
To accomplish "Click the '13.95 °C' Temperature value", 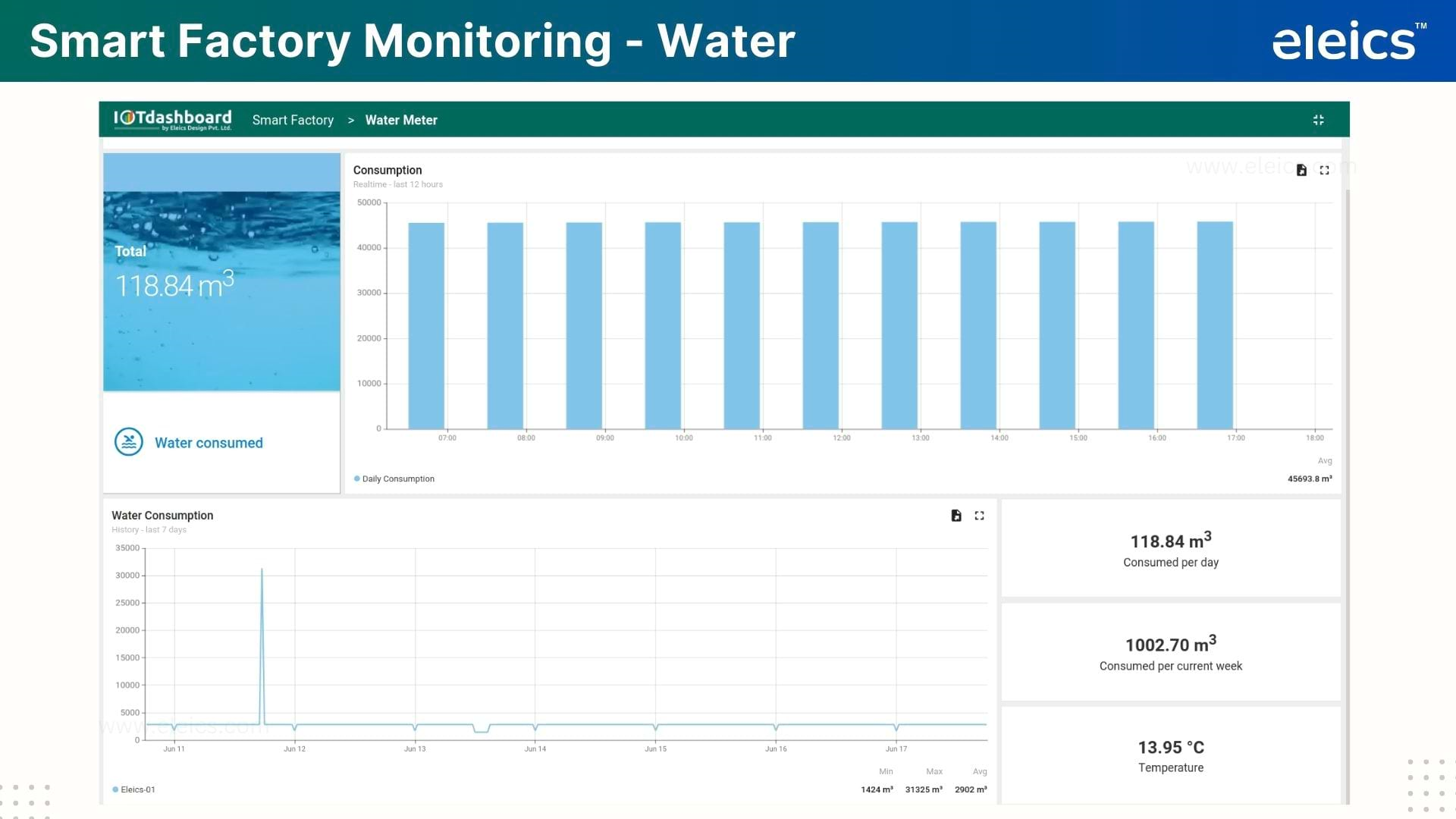I will 1171,747.
